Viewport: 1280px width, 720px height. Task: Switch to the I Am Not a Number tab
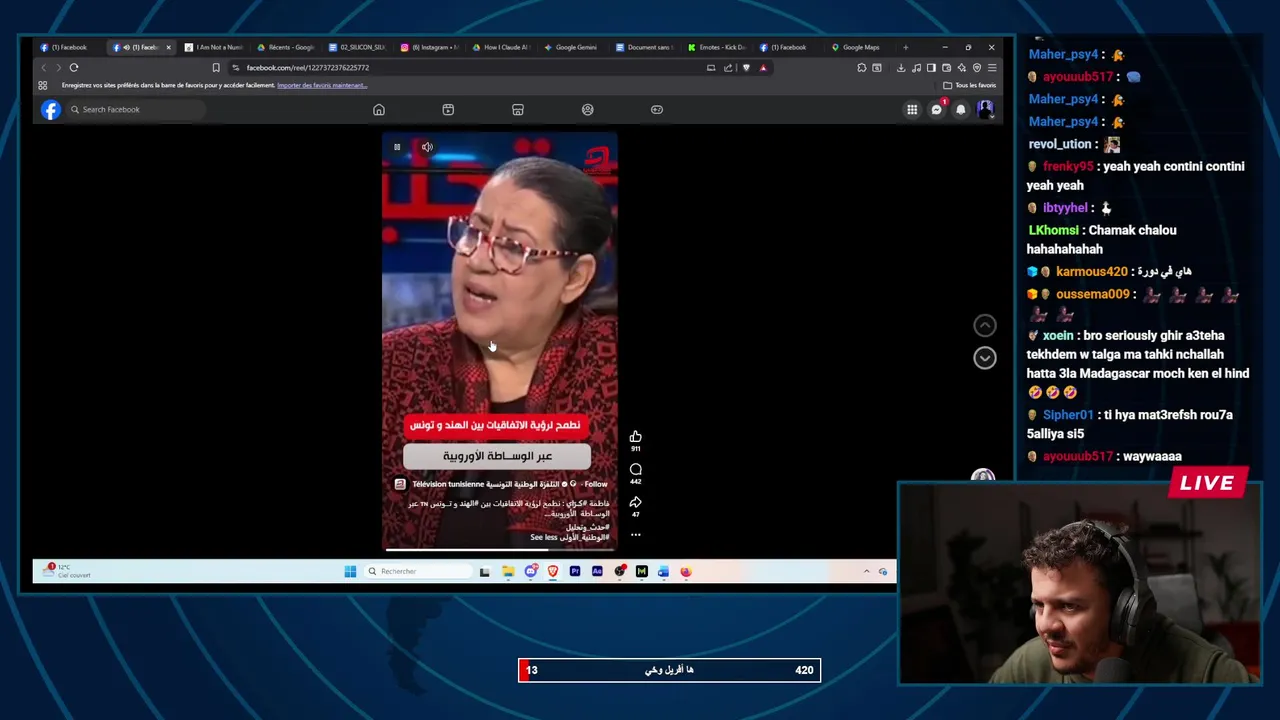coord(214,47)
